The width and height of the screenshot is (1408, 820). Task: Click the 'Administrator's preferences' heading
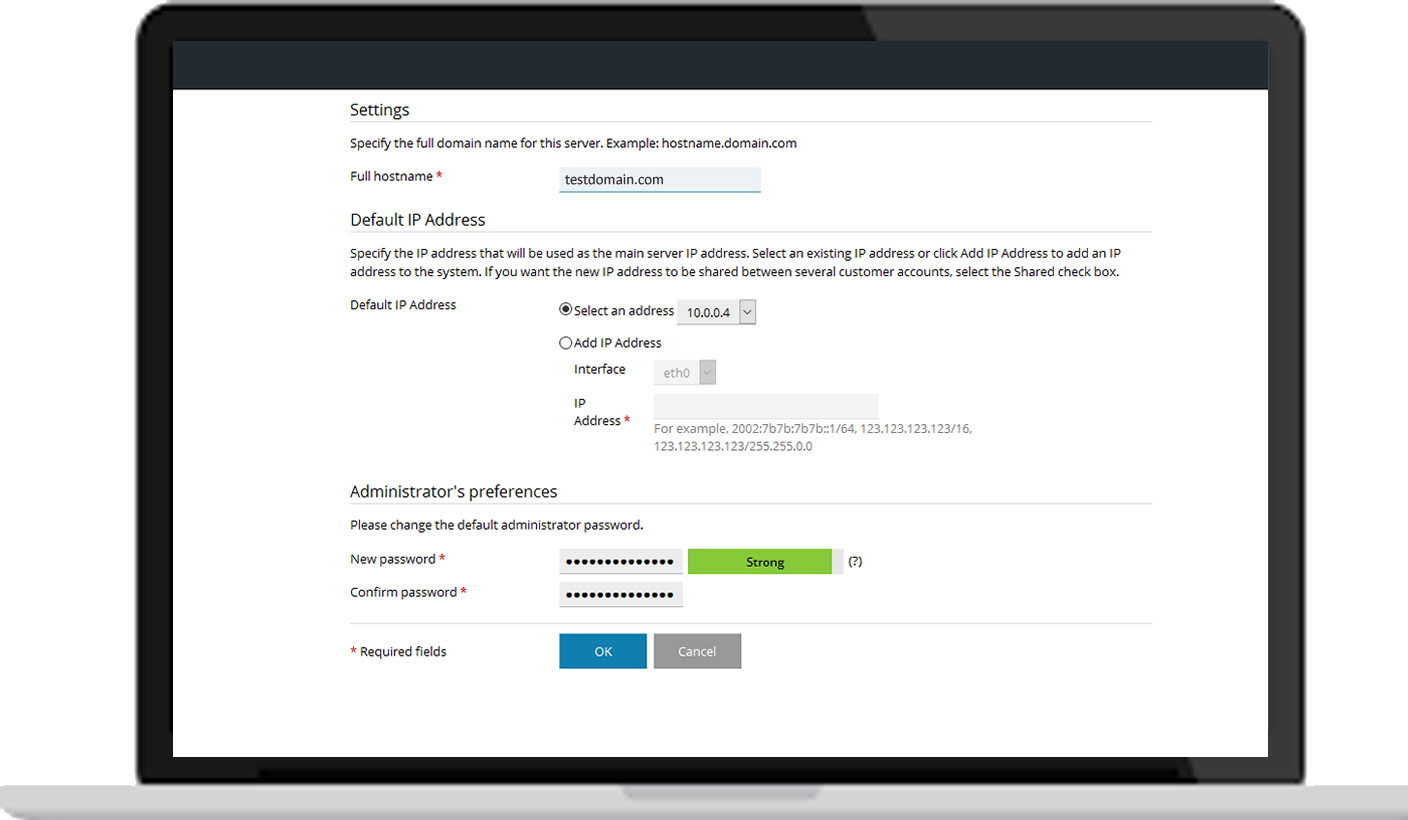[x=454, y=492]
